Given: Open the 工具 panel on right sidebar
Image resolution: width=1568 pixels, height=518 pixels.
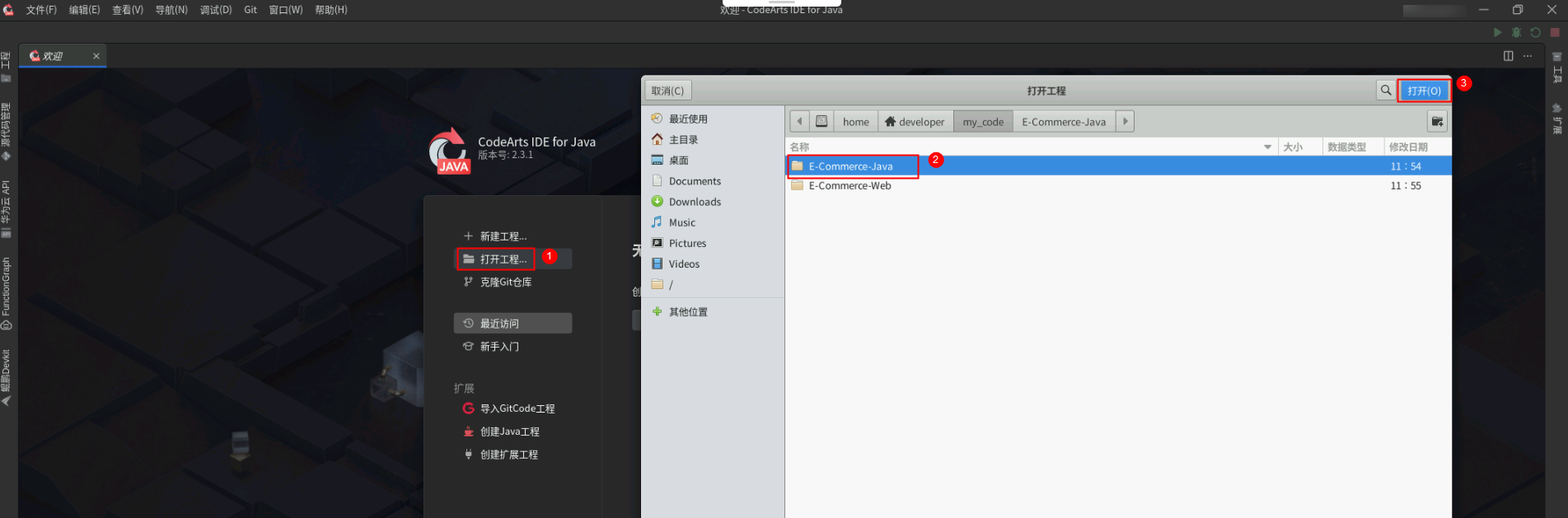Looking at the screenshot, I should [1557, 68].
